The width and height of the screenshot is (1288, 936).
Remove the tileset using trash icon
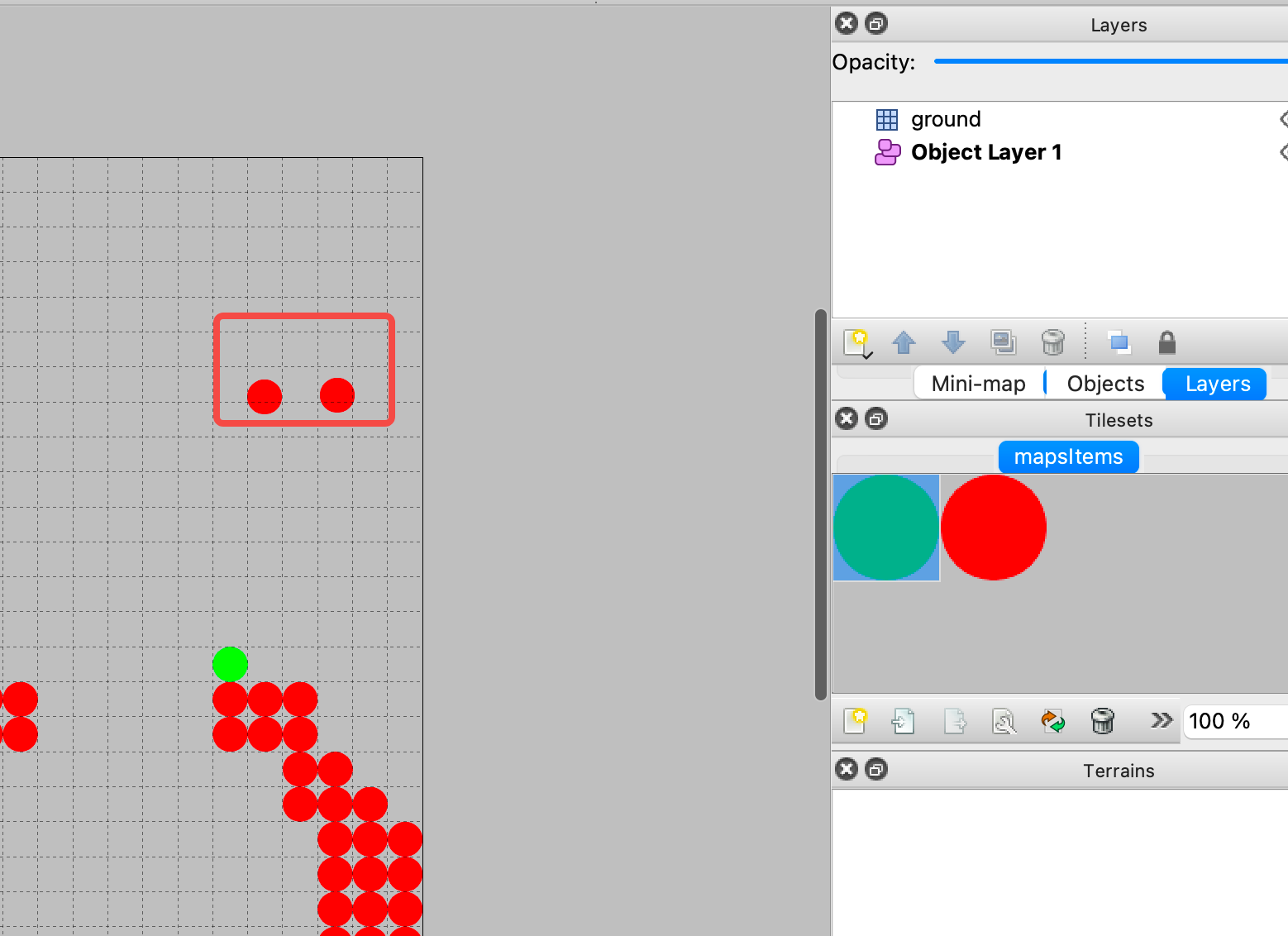1103,721
